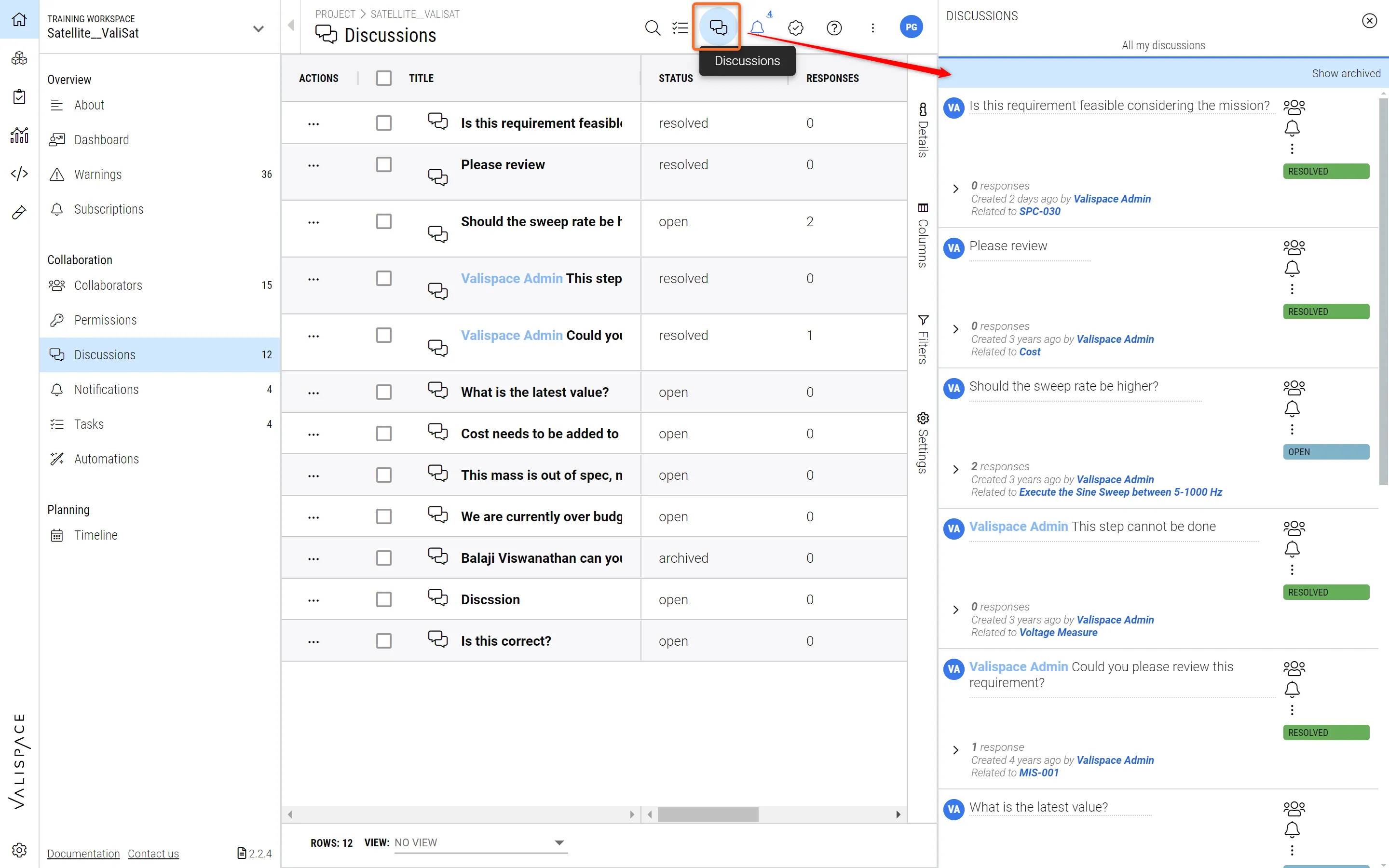Open the help question mark icon
This screenshot has width=1389, height=868.
[x=834, y=27]
